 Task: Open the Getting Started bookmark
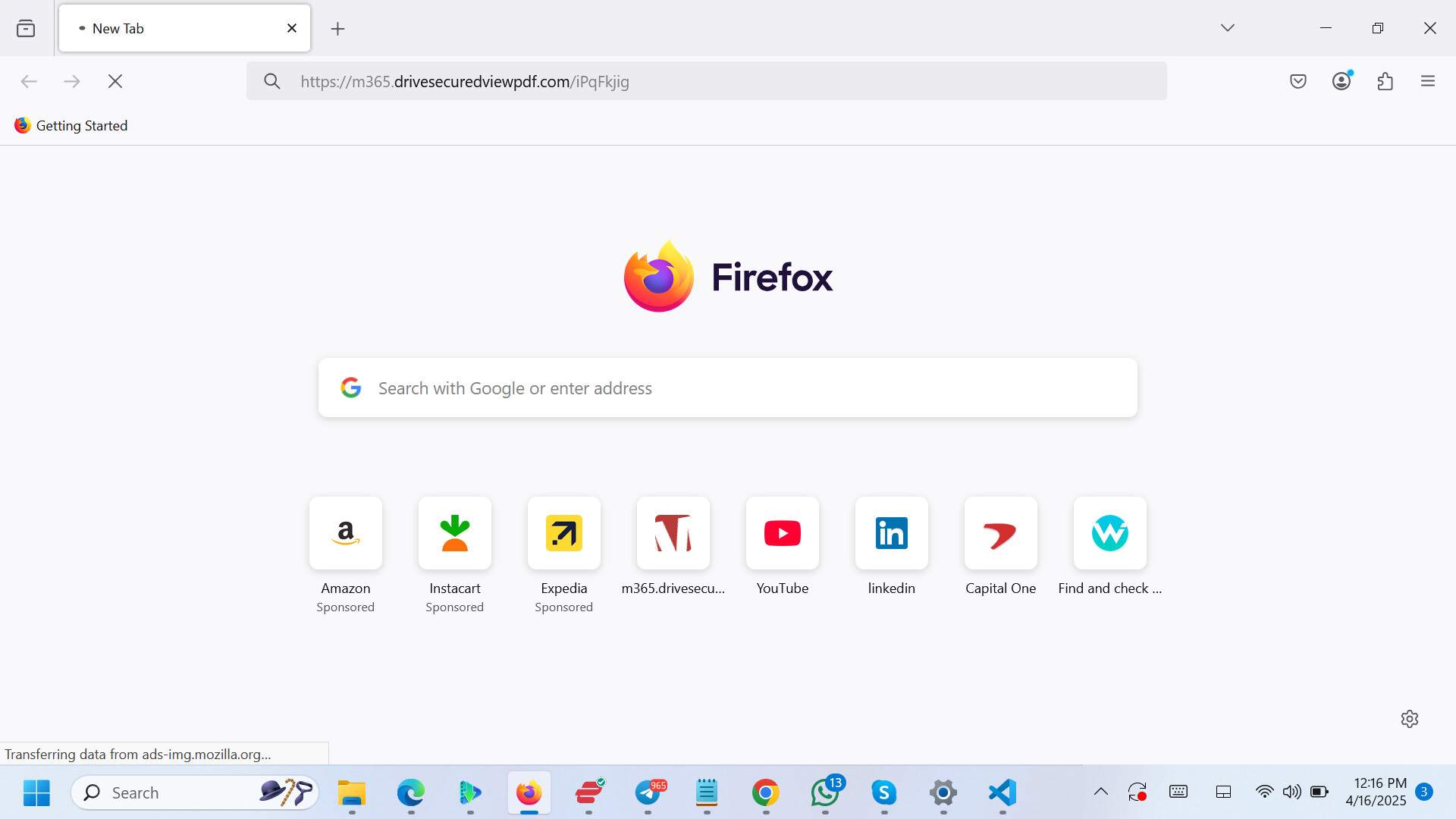click(71, 126)
